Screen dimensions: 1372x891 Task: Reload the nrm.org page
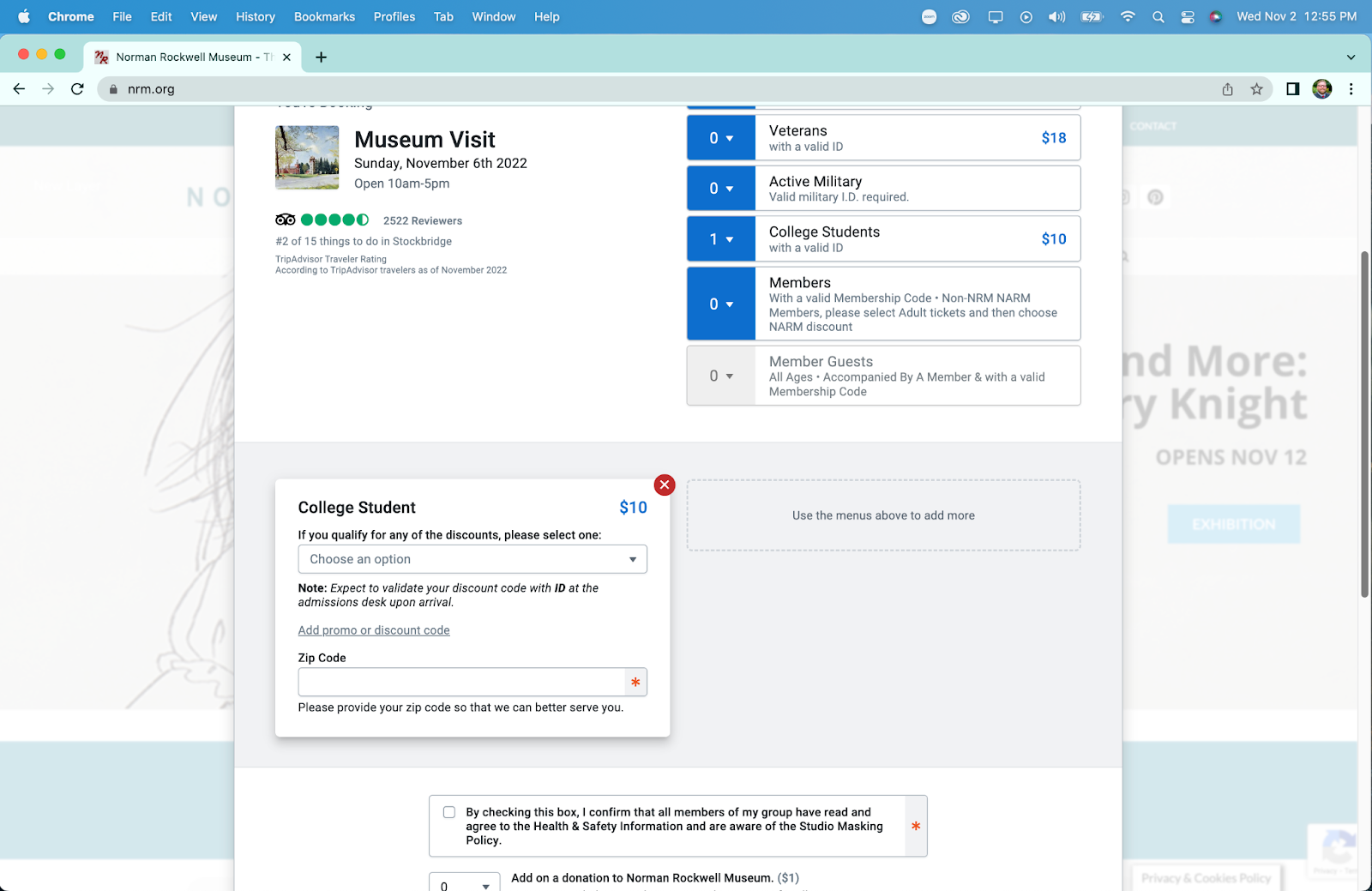(x=77, y=89)
